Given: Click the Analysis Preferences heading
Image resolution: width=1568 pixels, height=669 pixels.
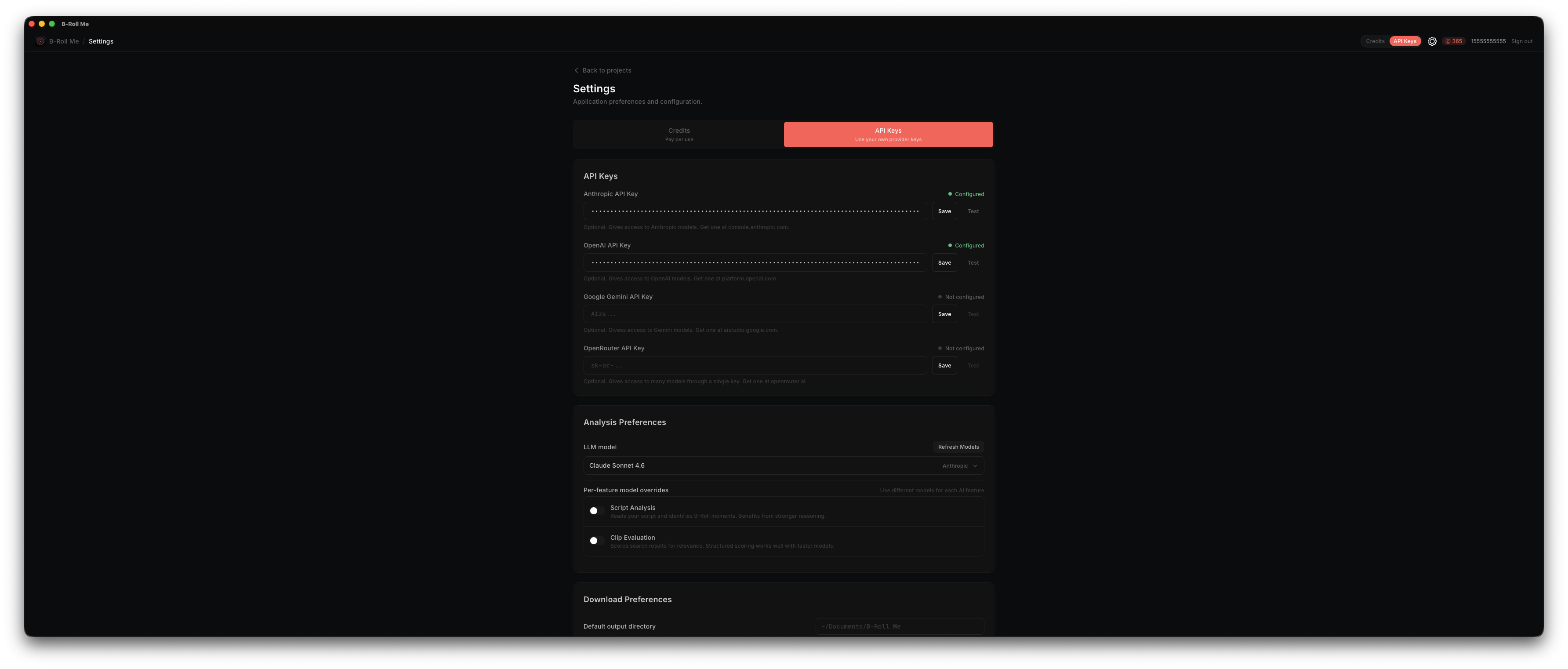Looking at the screenshot, I should (624, 422).
